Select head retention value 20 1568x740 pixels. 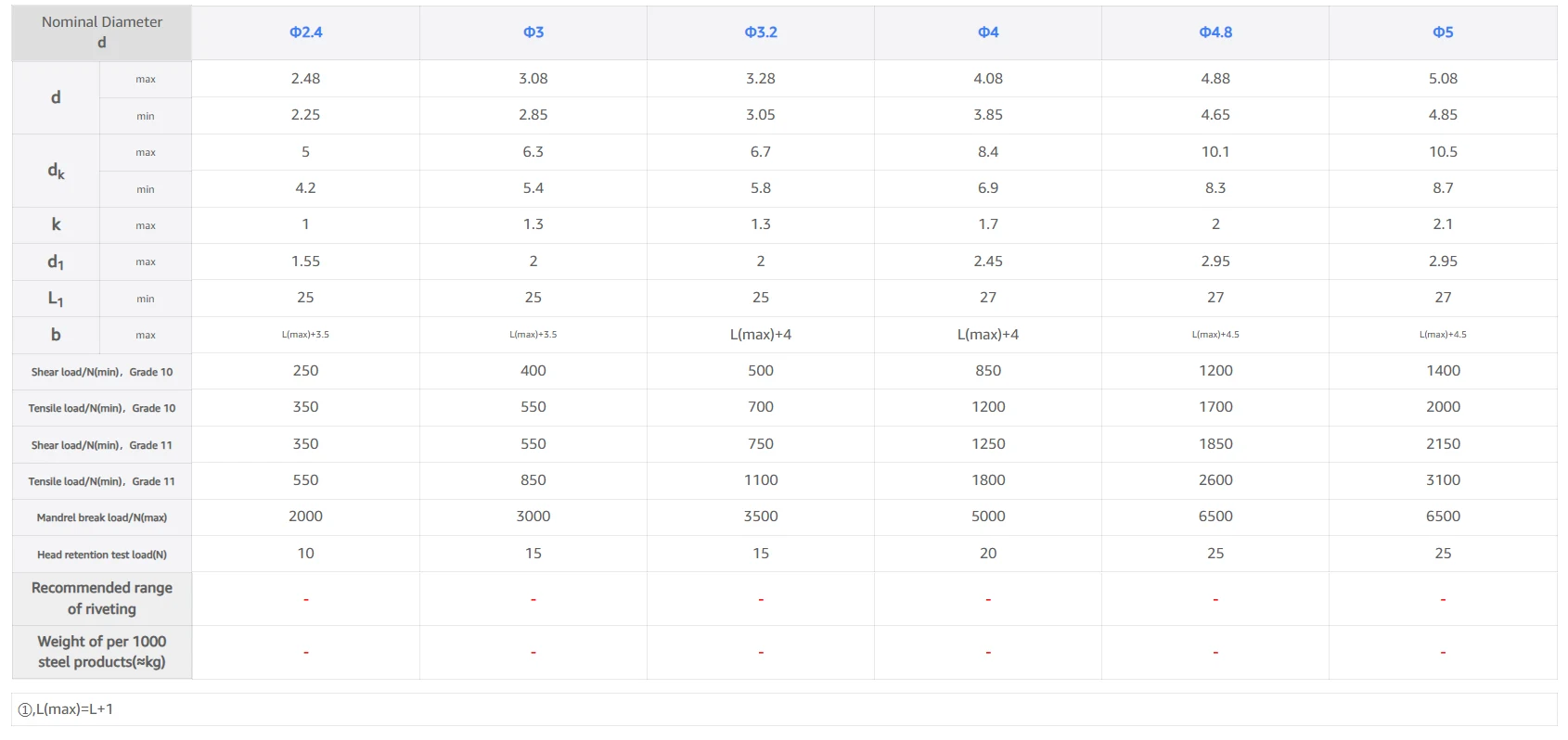(x=988, y=554)
